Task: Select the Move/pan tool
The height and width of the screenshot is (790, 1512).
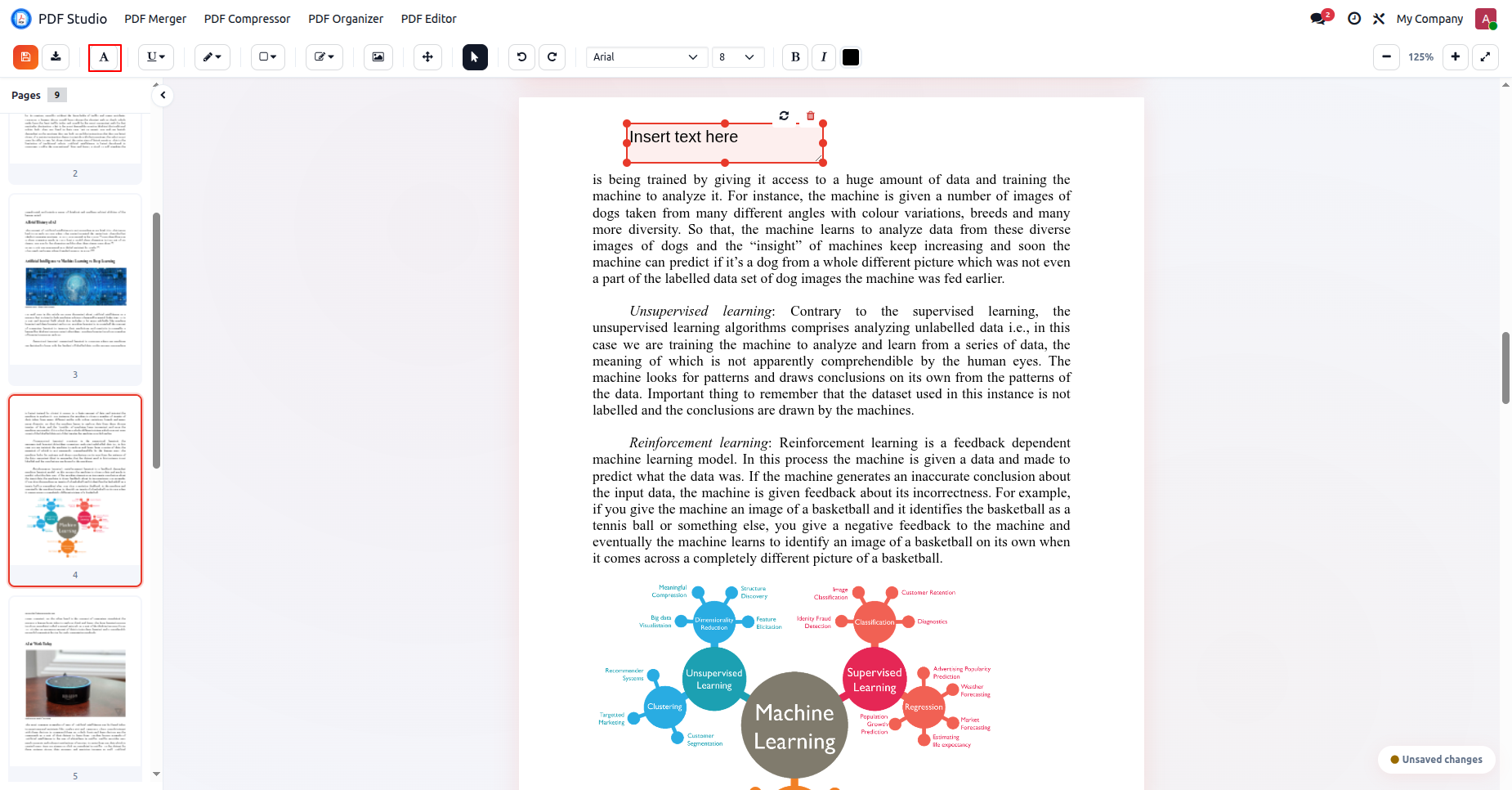Action: [427, 57]
